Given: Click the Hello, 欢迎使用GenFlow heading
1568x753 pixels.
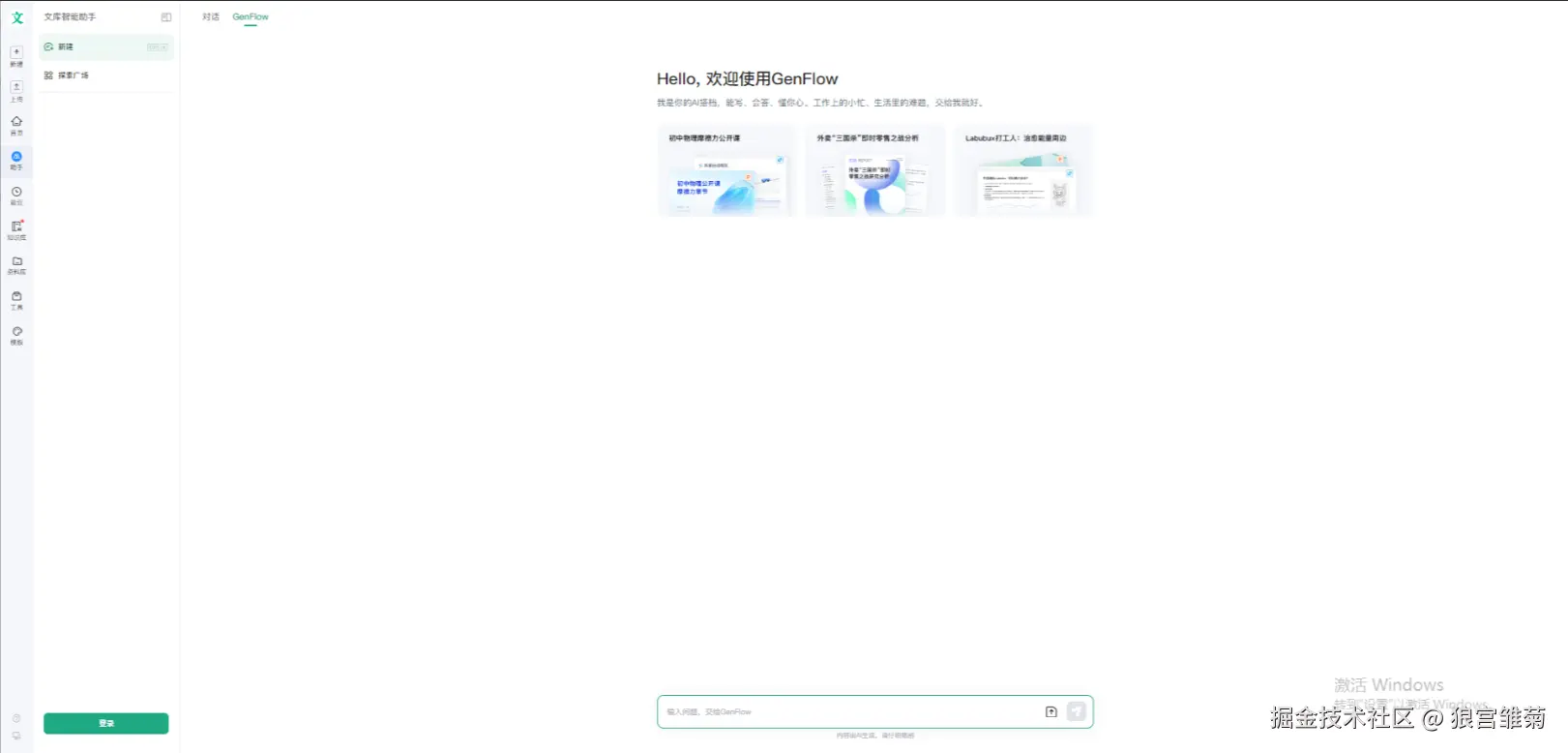Looking at the screenshot, I should point(748,79).
